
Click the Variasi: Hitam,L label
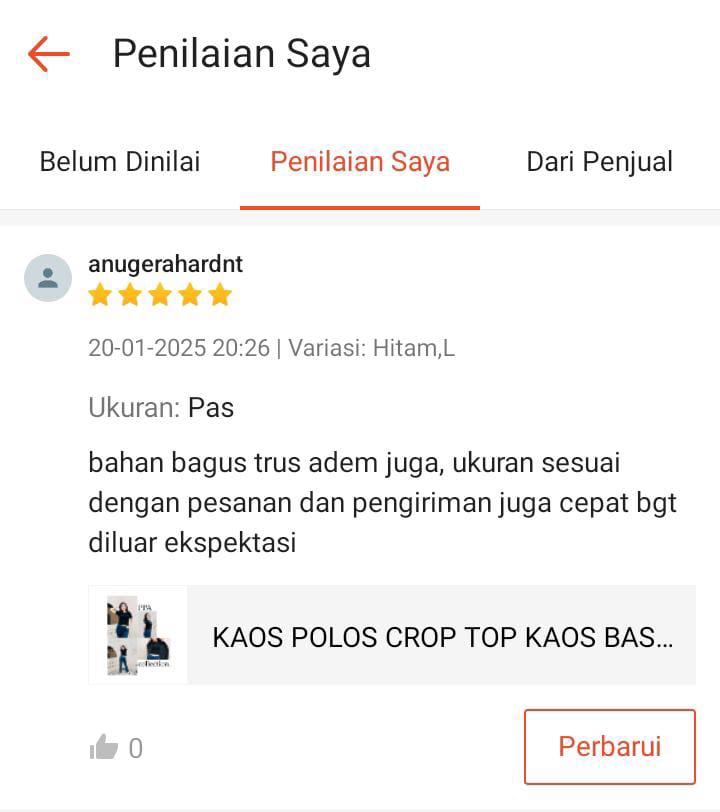(x=371, y=348)
